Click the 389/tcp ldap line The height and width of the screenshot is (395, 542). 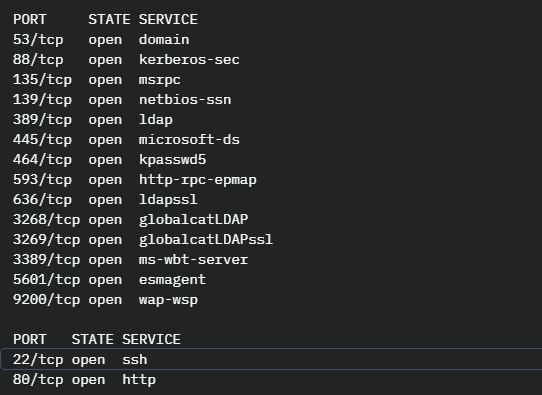pos(93,120)
